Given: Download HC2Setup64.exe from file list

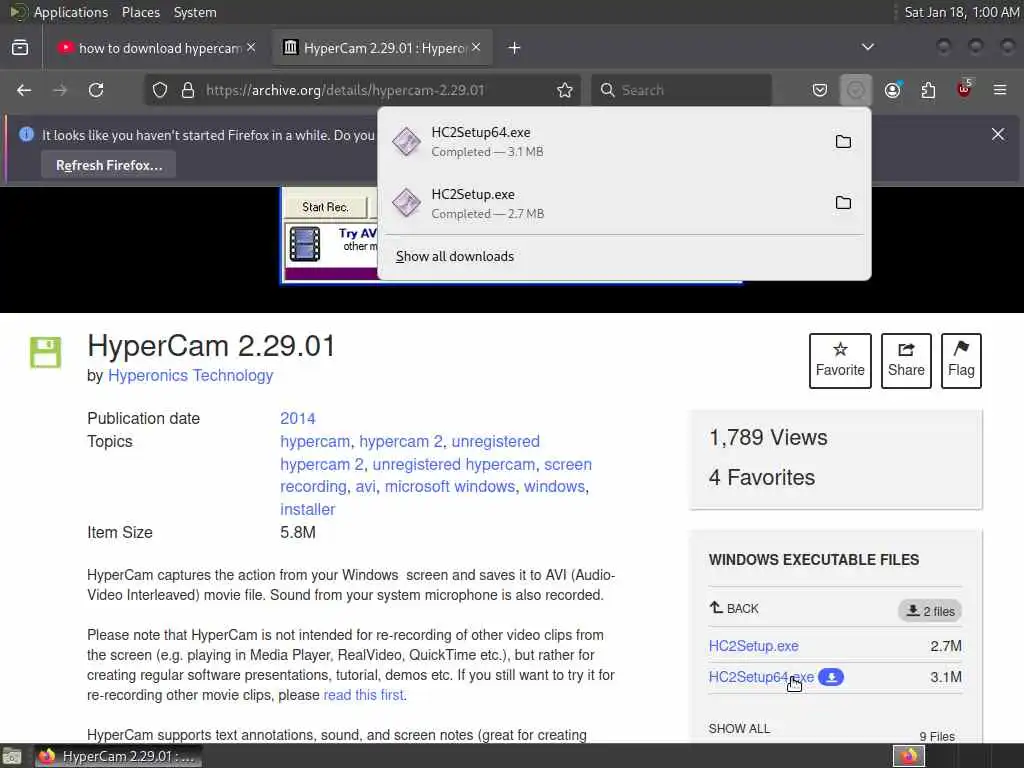Looking at the screenshot, I should (761, 677).
